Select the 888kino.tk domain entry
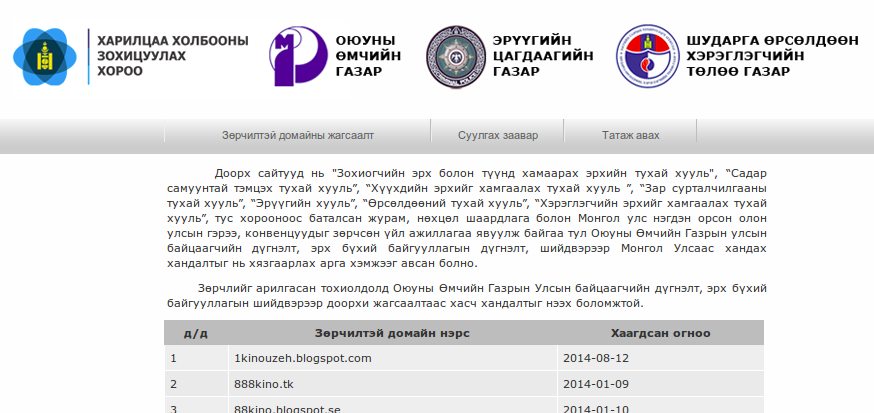This screenshot has height=413, width=874. [x=263, y=384]
